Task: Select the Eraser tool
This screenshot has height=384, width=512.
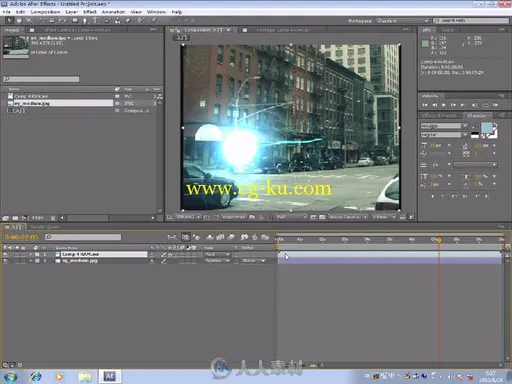Action: point(128,21)
